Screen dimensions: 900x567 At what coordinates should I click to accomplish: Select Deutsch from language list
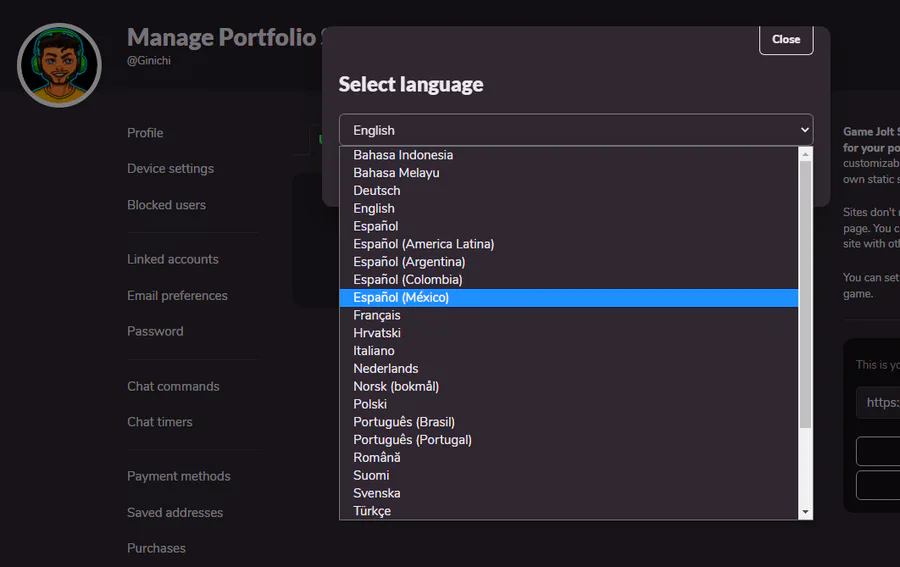(x=377, y=191)
